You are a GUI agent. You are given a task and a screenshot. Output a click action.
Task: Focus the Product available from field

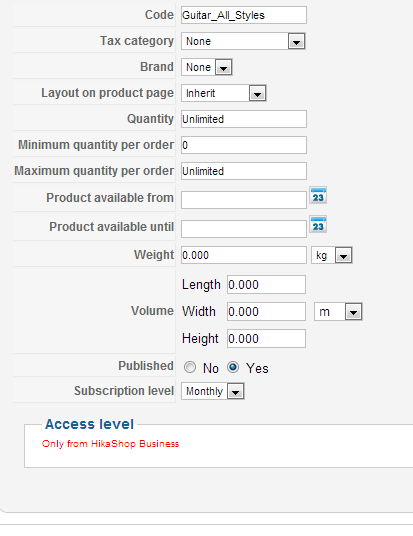coord(244,200)
